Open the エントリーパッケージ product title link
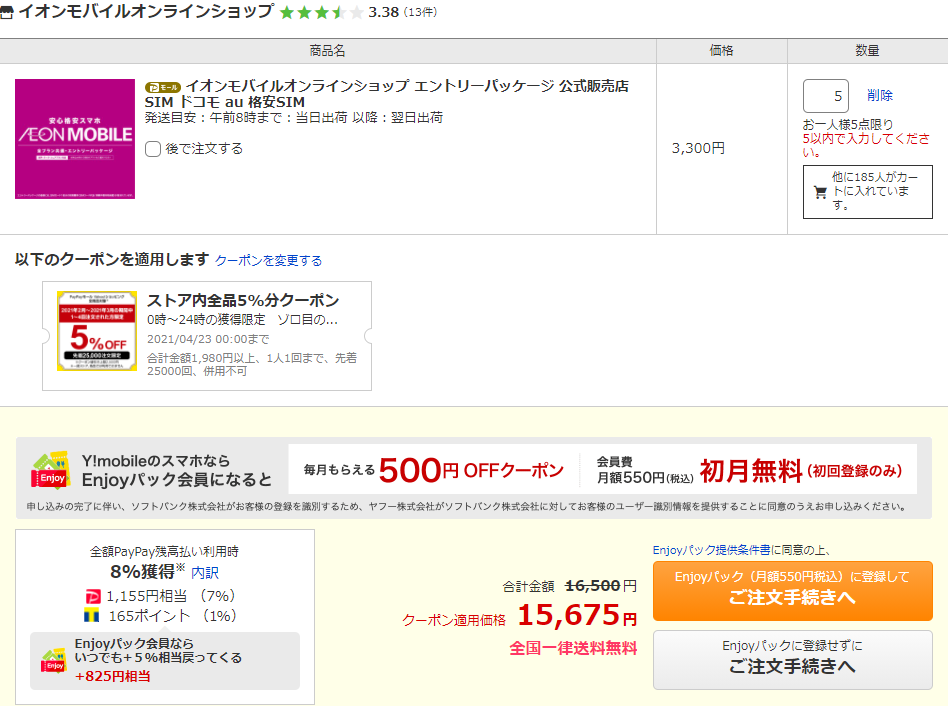The width and height of the screenshot is (948, 706). pyautogui.click(x=386, y=94)
